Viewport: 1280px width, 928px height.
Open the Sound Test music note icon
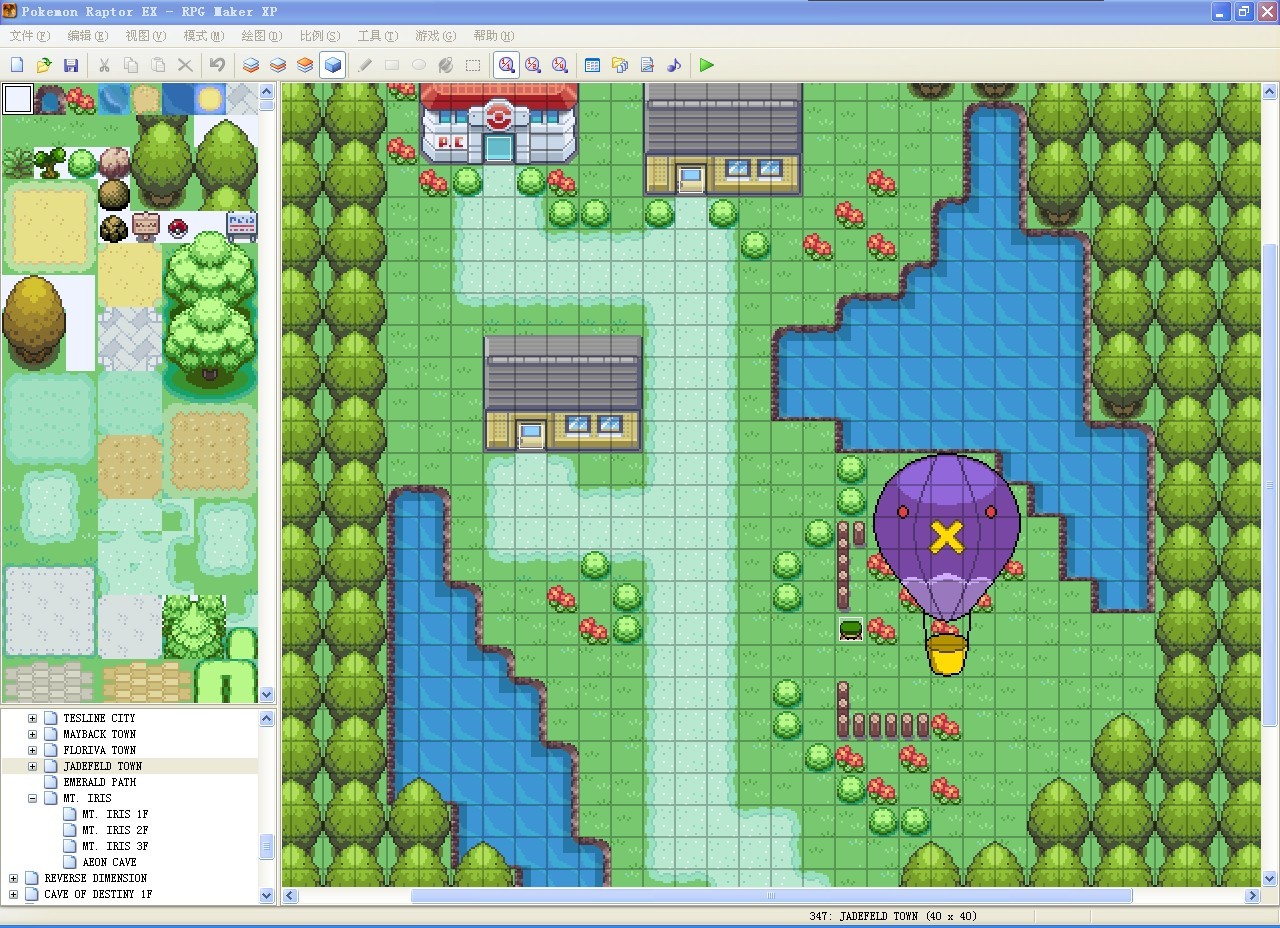click(674, 65)
